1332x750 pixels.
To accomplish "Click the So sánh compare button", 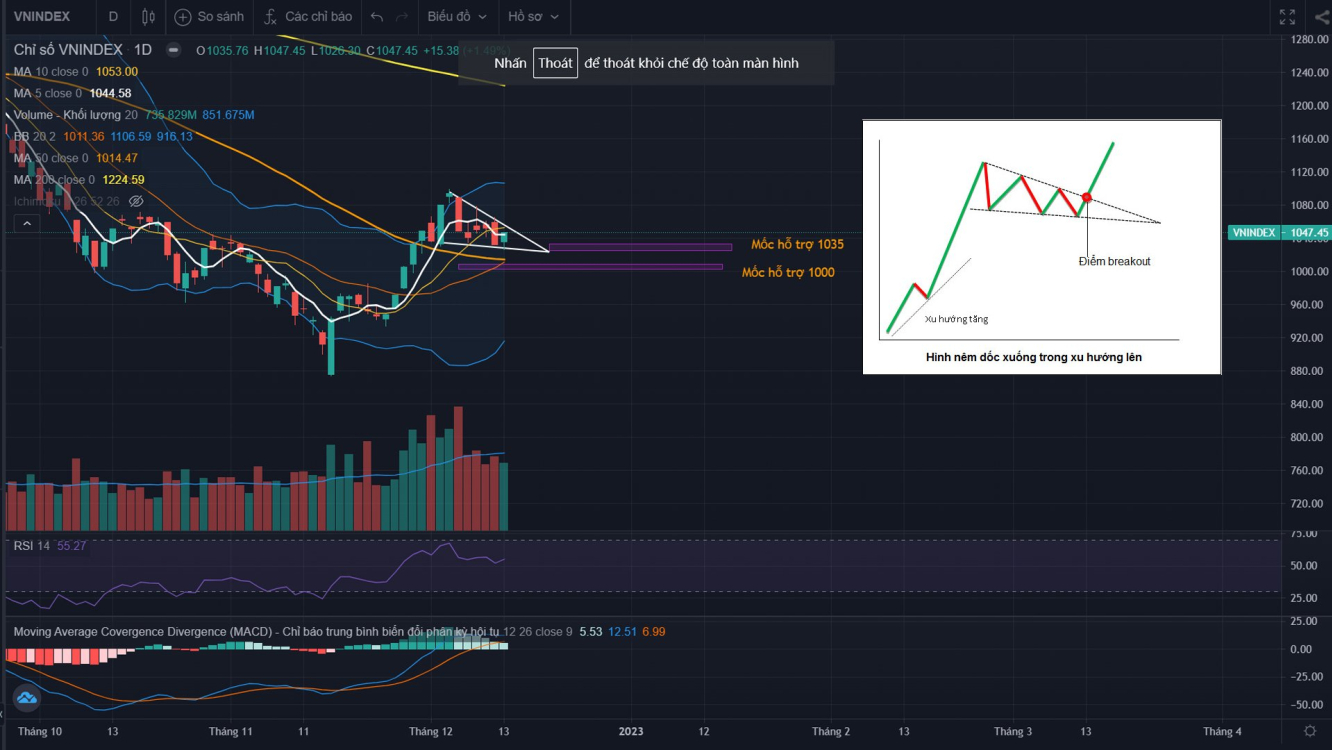I will point(209,17).
